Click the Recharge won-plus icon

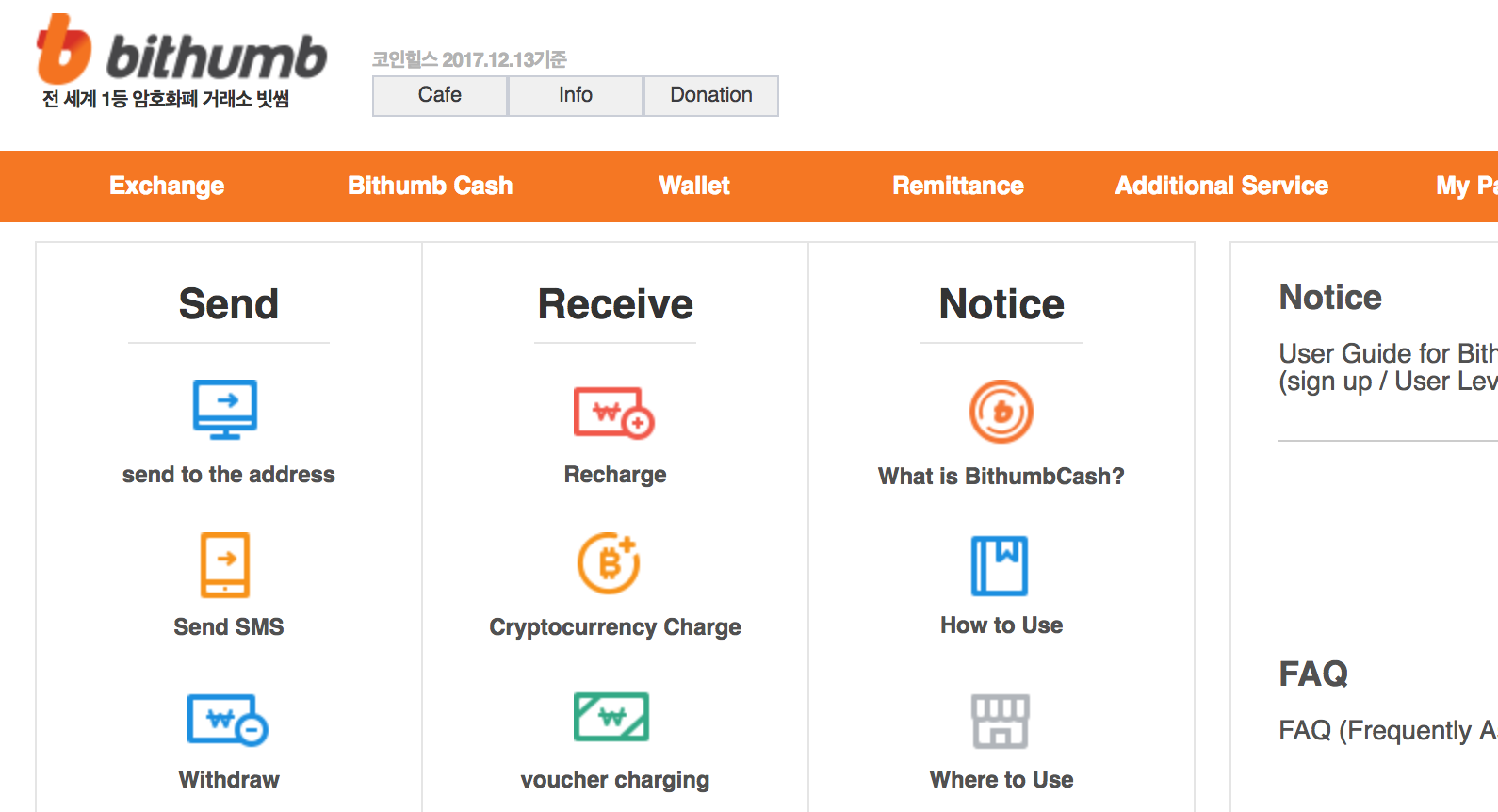tap(614, 413)
